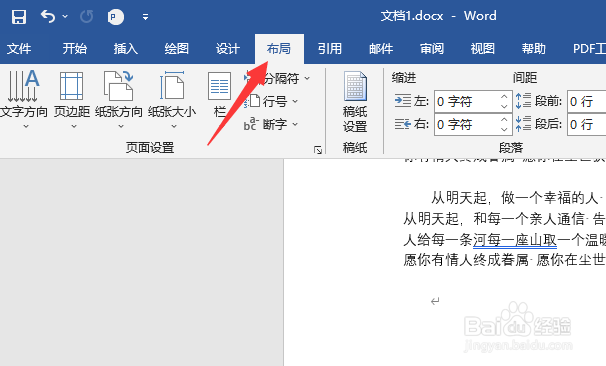Decrease right indent with the down spinner
Image resolution: width=606 pixels, height=366 pixels.
[x=504, y=129]
